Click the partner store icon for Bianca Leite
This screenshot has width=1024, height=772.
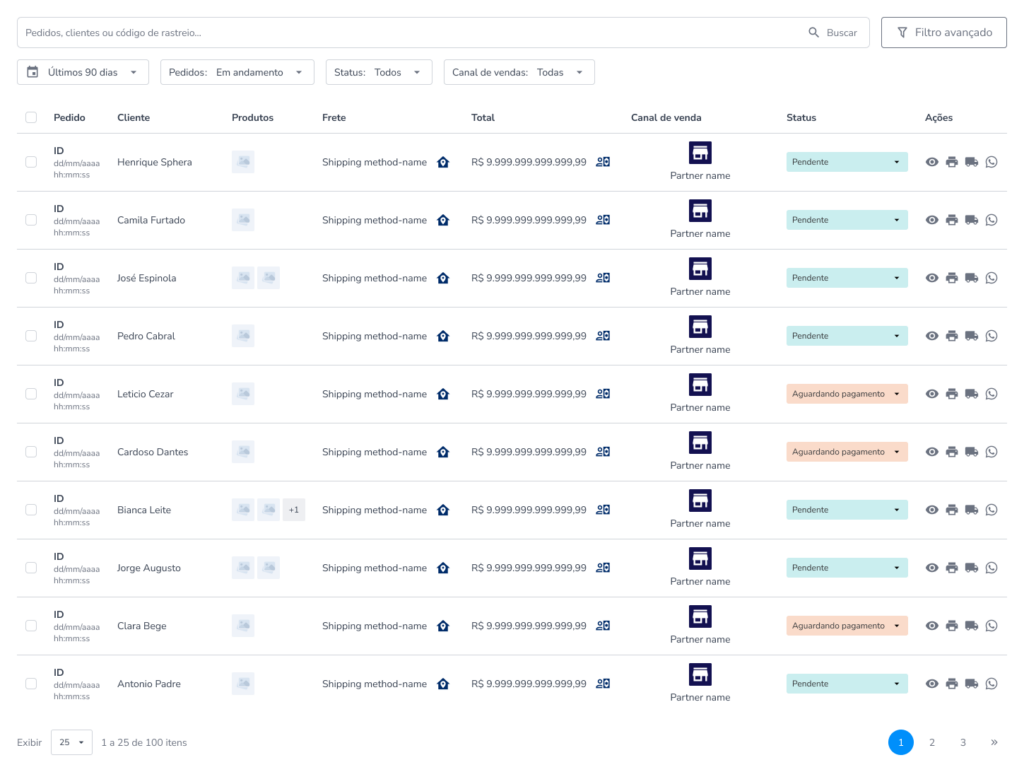[x=700, y=501]
